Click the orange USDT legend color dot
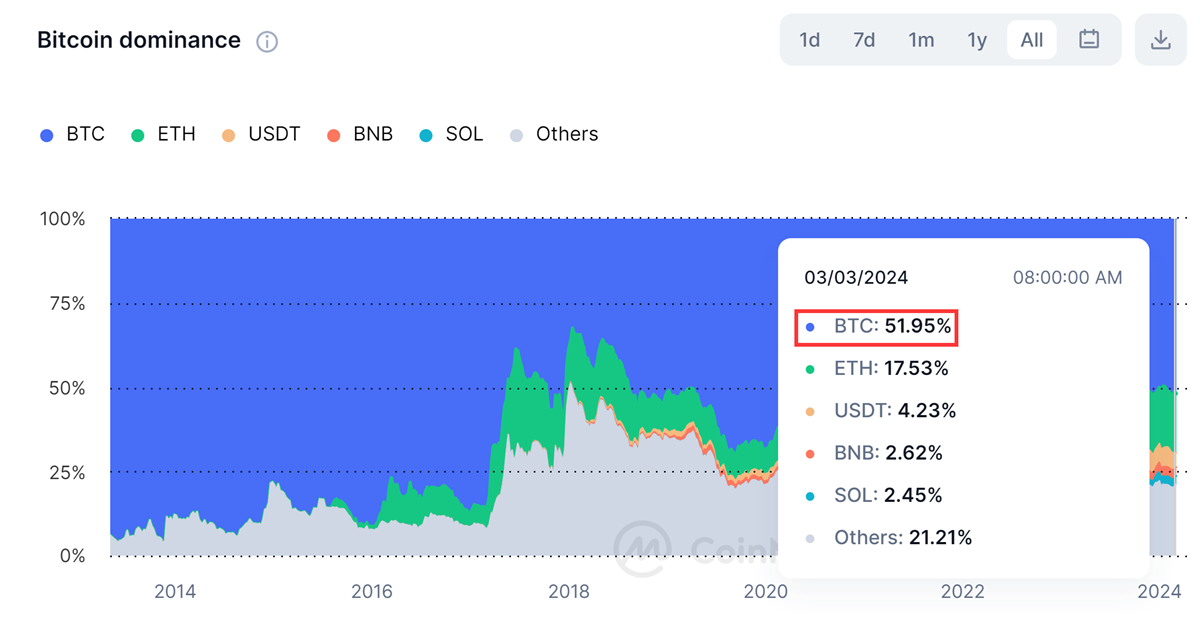The image size is (1200, 618). 228,135
